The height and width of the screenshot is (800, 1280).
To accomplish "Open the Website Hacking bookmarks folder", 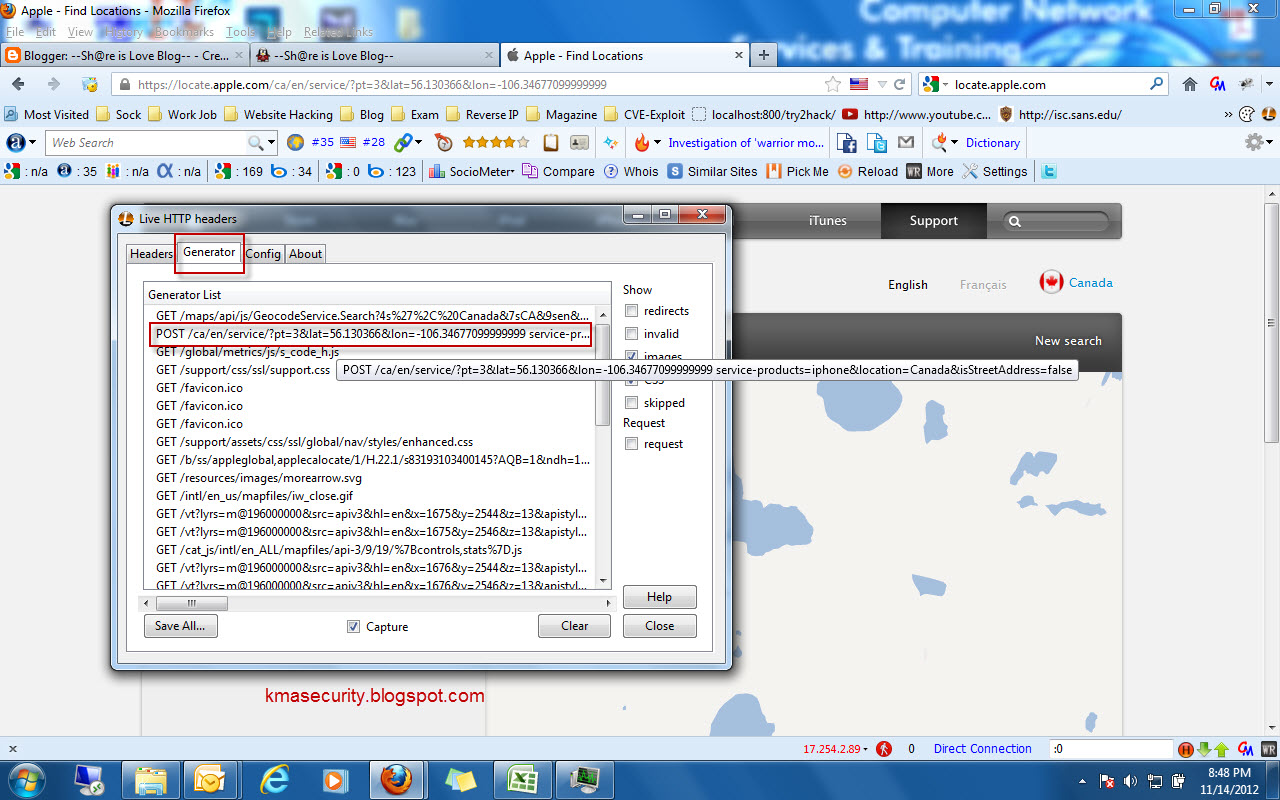I will coord(277,115).
